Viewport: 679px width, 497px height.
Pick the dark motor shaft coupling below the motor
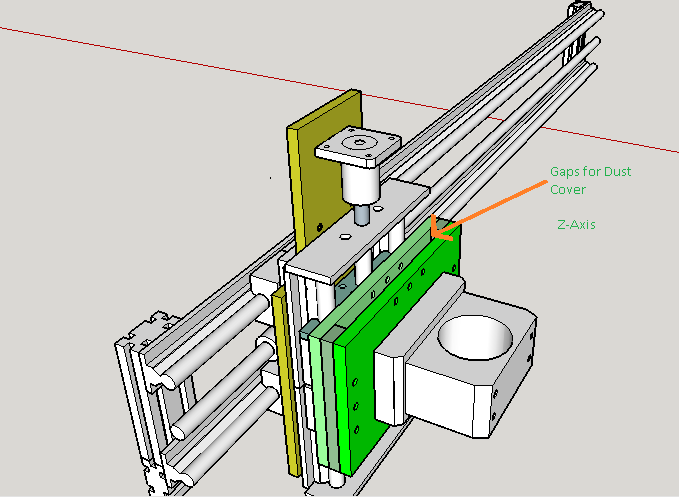click(x=362, y=214)
